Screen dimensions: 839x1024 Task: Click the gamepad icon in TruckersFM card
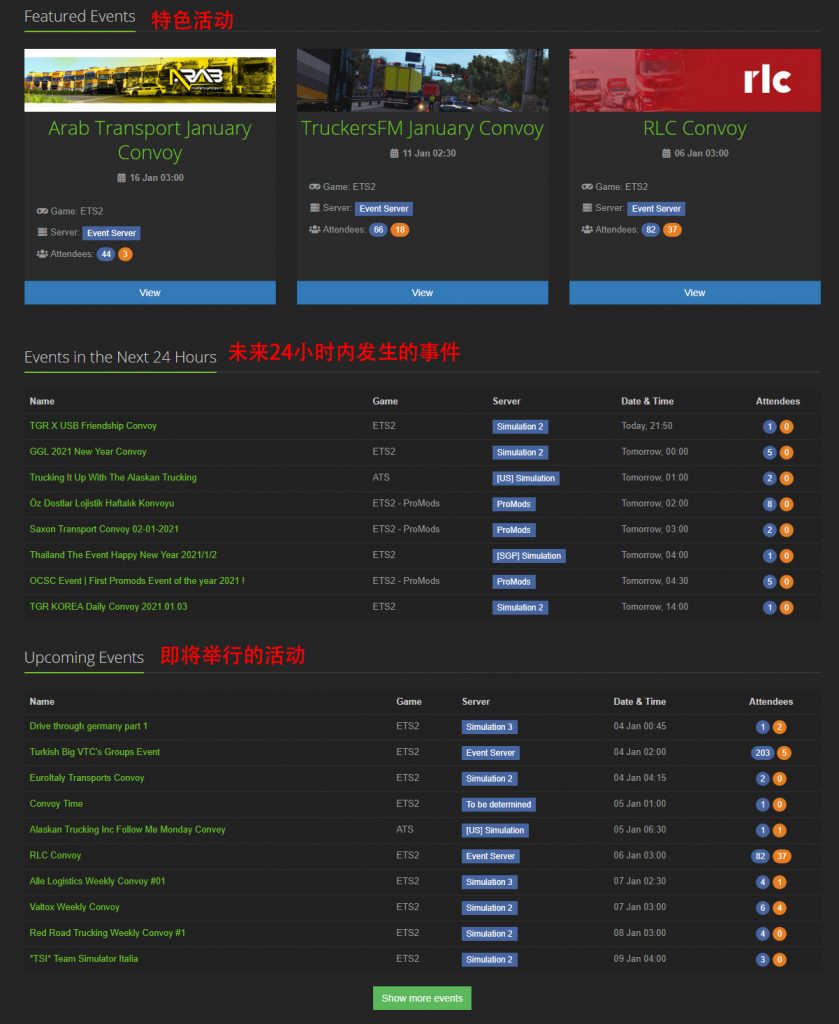click(x=315, y=187)
